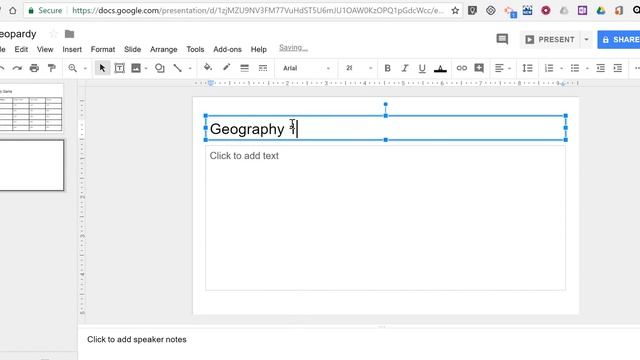This screenshot has height=360, width=640.
Task: Click the Redo toolbar icon
Action: coord(17,68)
